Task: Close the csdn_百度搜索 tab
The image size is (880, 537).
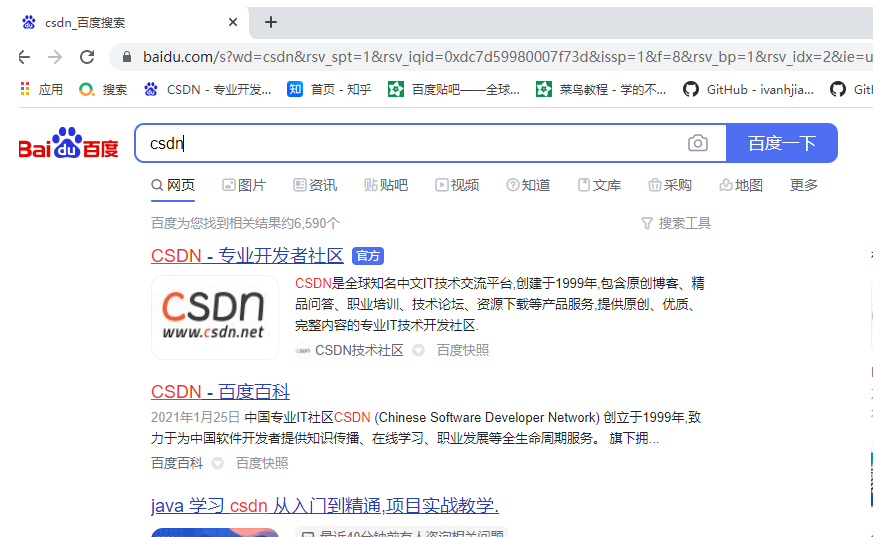Action: (x=233, y=22)
